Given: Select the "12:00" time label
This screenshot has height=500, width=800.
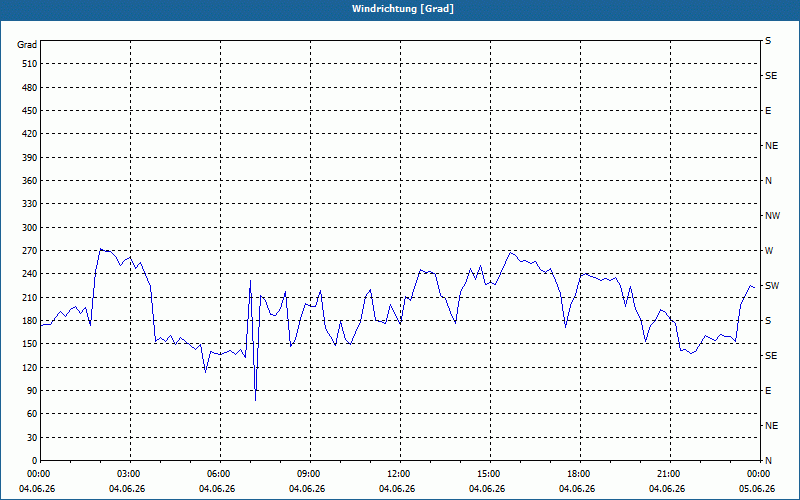Looking at the screenshot, I should coord(399,473).
